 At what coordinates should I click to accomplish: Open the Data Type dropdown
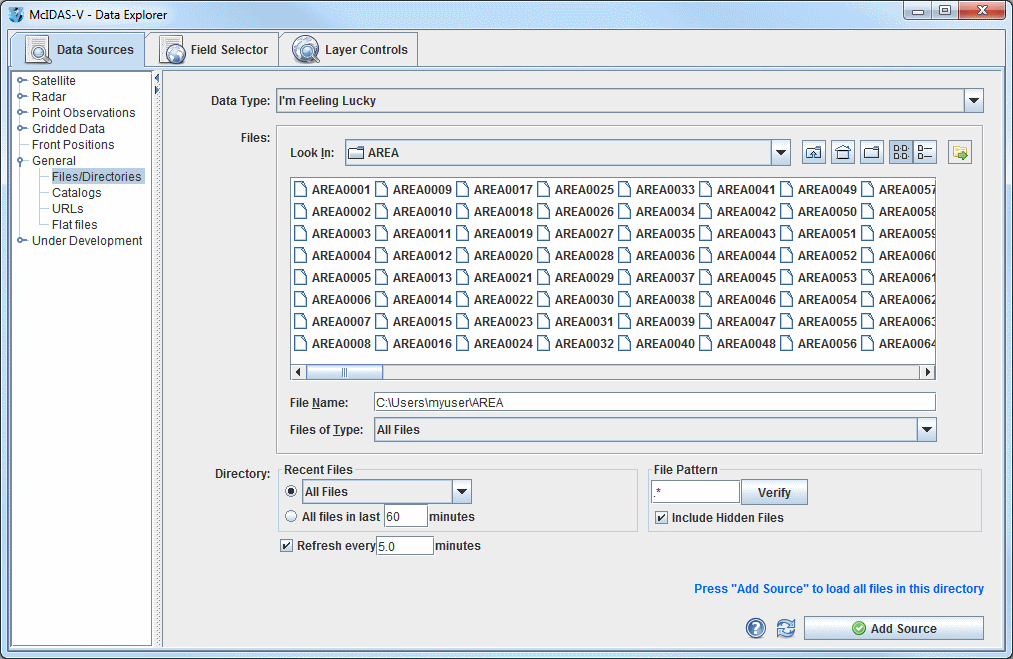point(973,101)
